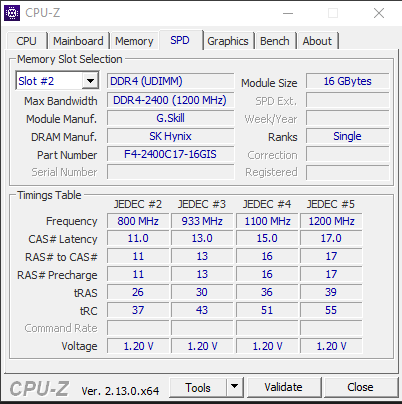This screenshot has width=402, height=404.
Task: Click the Max Bandwidth label
Action: tap(61, 101)
